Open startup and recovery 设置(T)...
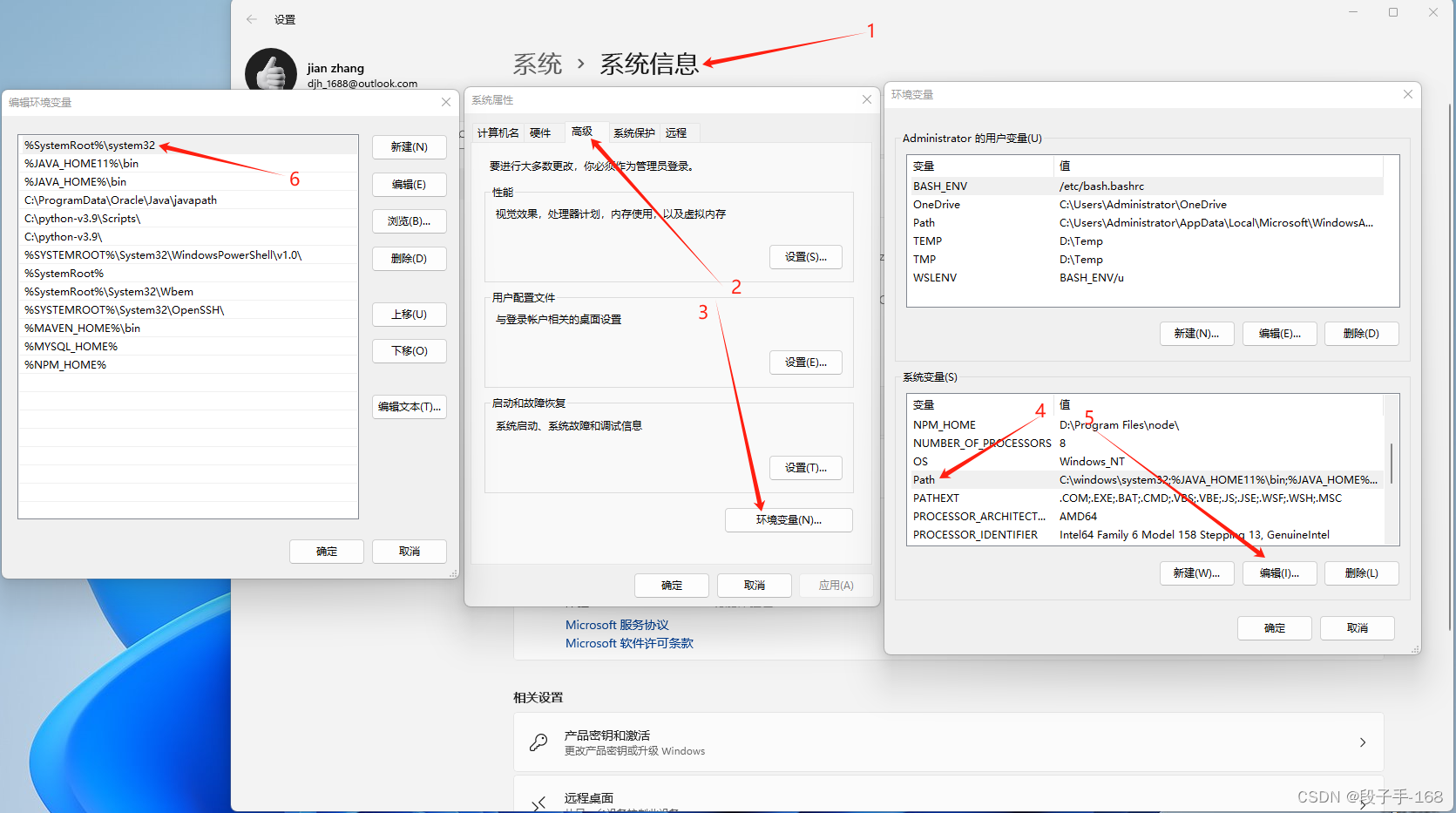The image size is (1456, 813). coord(806,468)
